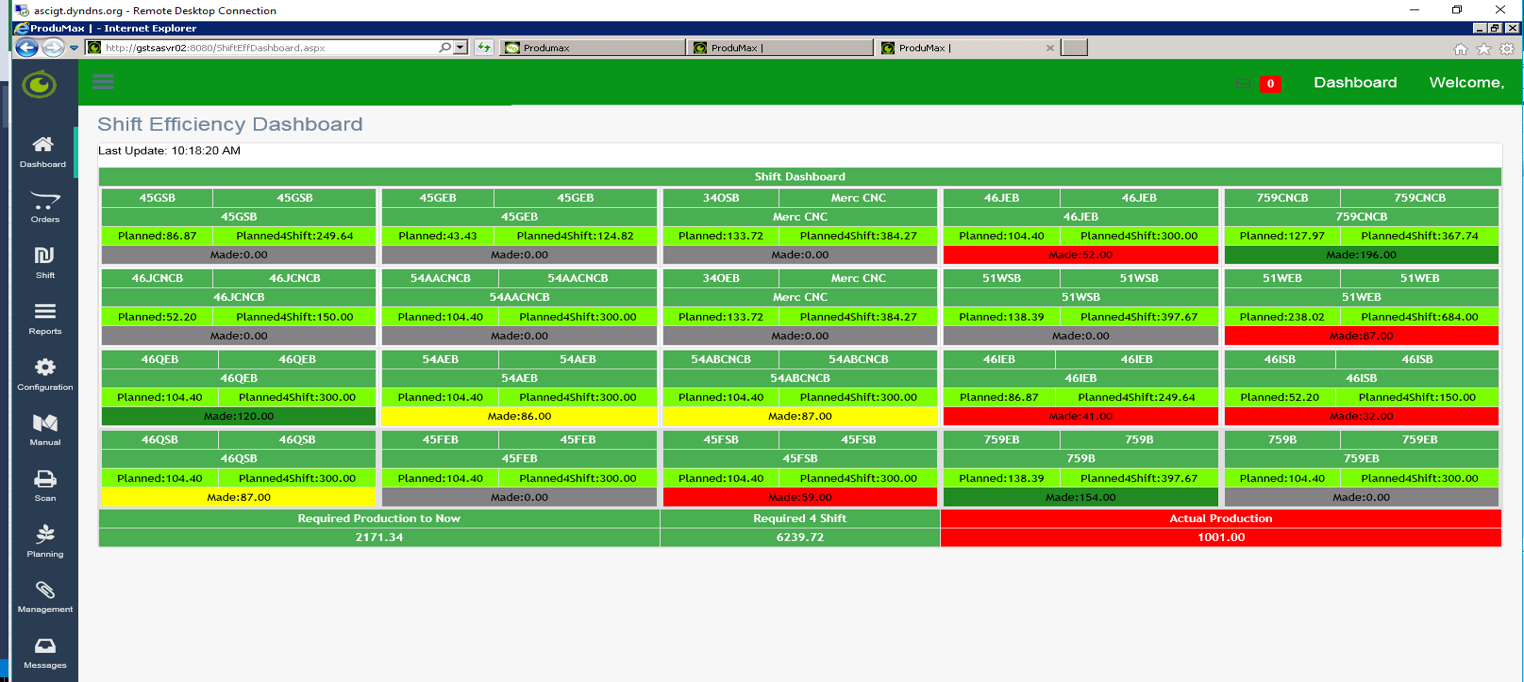1524x682 pixels.
Task: Switch to the second ProduMax browser tab
Action: coord(780,47)
